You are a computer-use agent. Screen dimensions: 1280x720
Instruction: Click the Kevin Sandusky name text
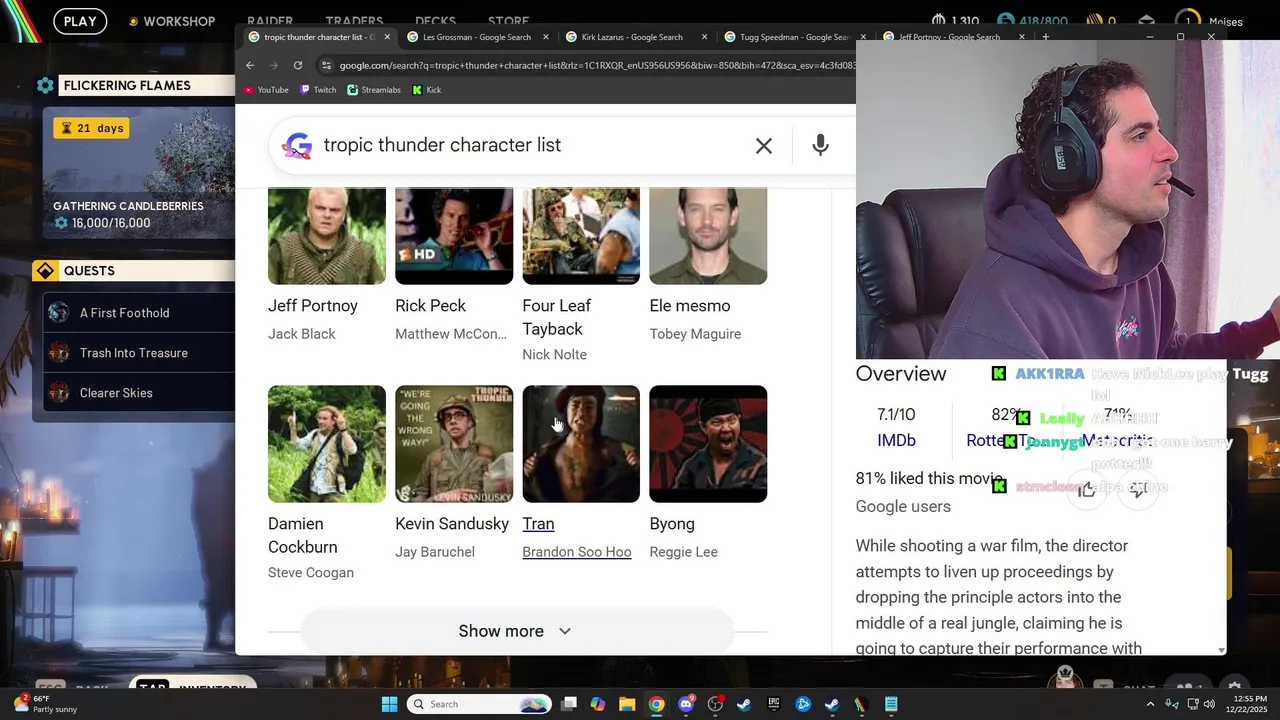click(452, 524)
